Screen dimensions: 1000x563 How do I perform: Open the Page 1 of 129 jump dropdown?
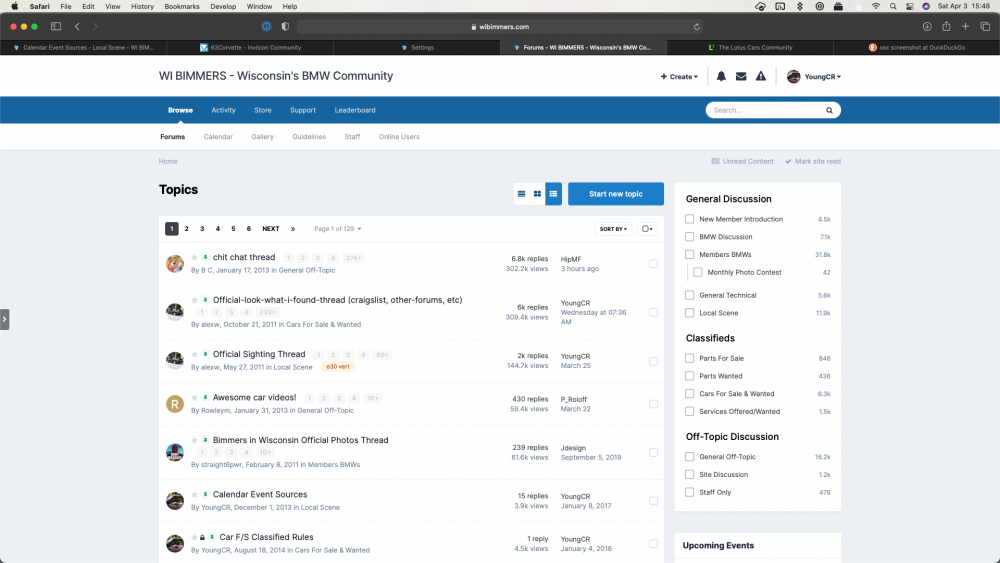338,229
